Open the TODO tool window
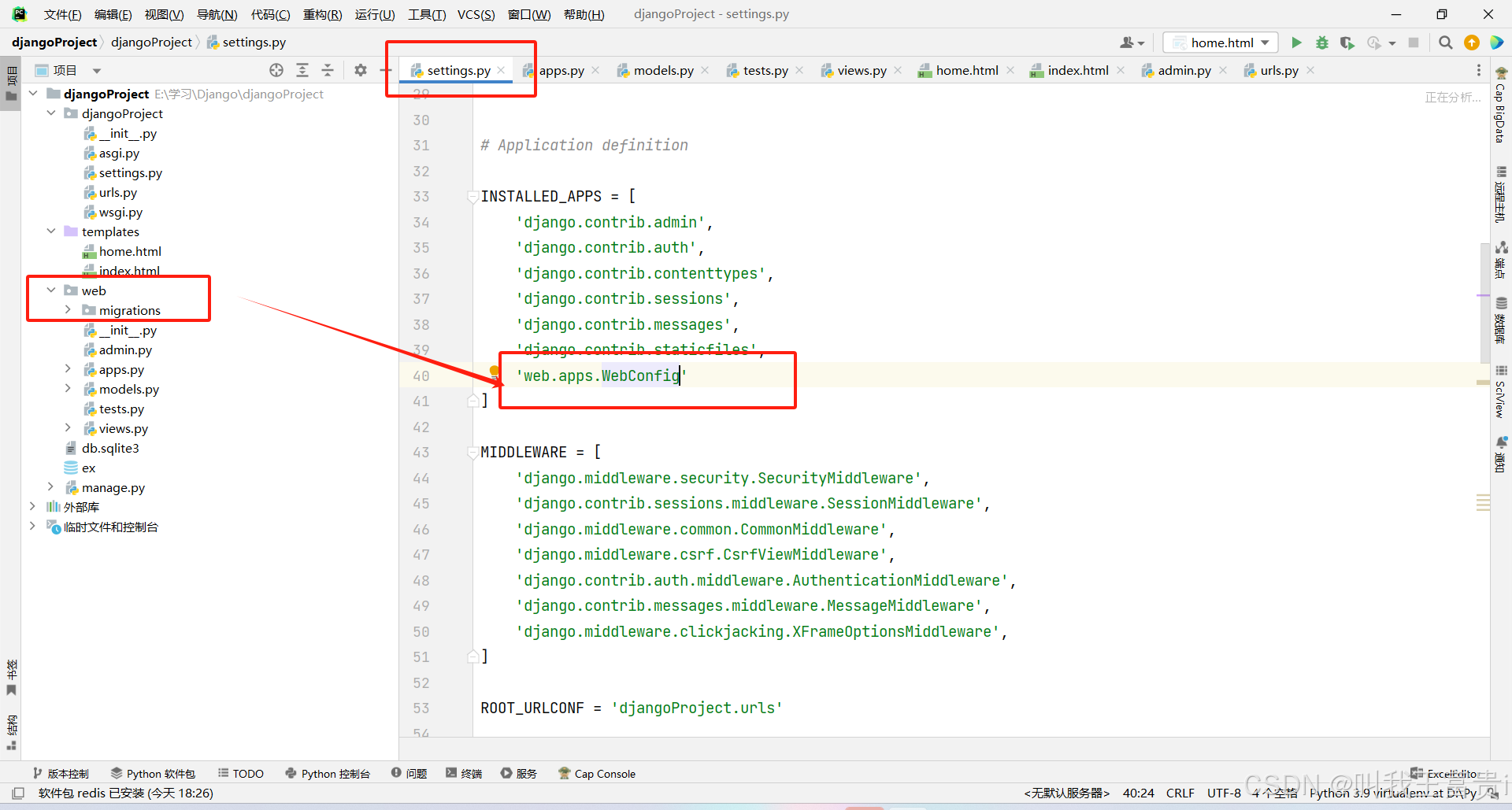 click(x=241, y=774)
